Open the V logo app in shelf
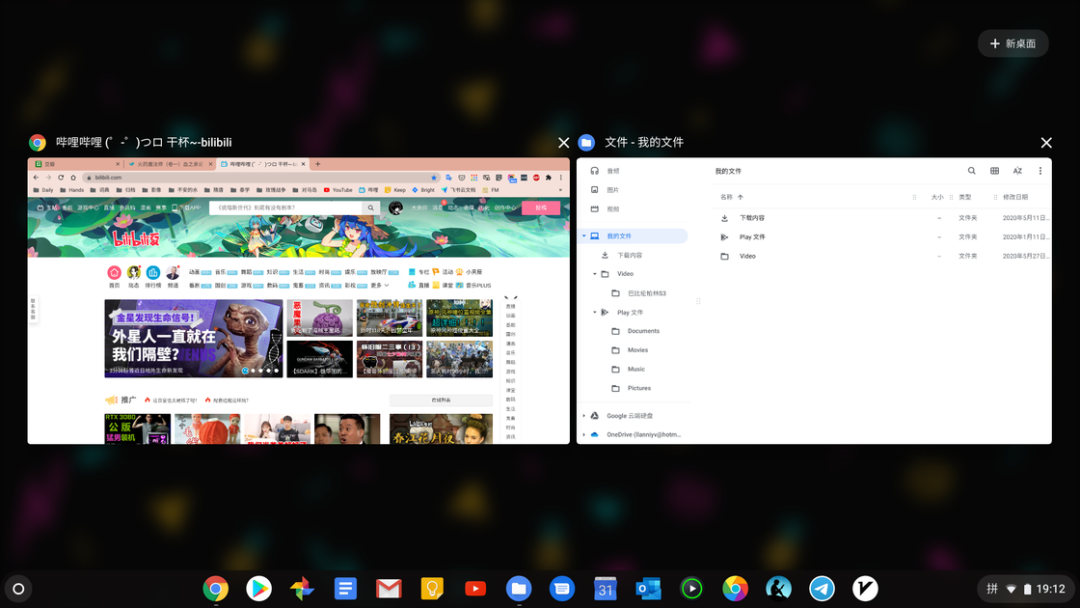Viewport: 1080px width, 608px height. coord(865,589)
